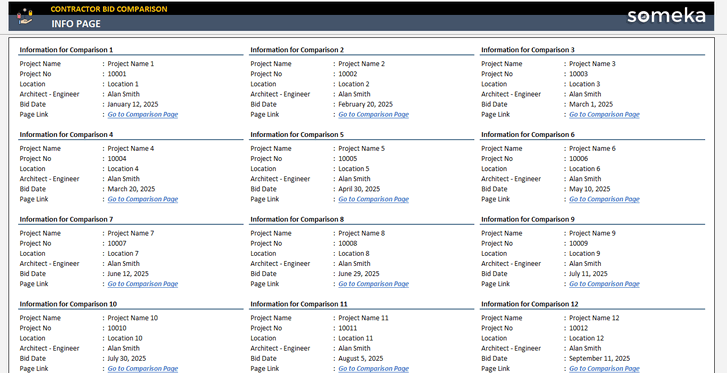Click project number 10008
The height and width of the screenshot is (373, 727).
pyautogui.click(x=348, y=244)
